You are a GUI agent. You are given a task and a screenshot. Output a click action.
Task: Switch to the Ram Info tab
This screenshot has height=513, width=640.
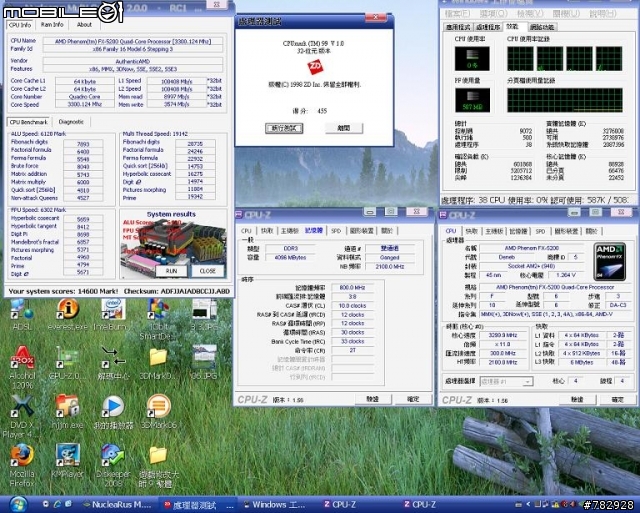click(x=52, y=24)
